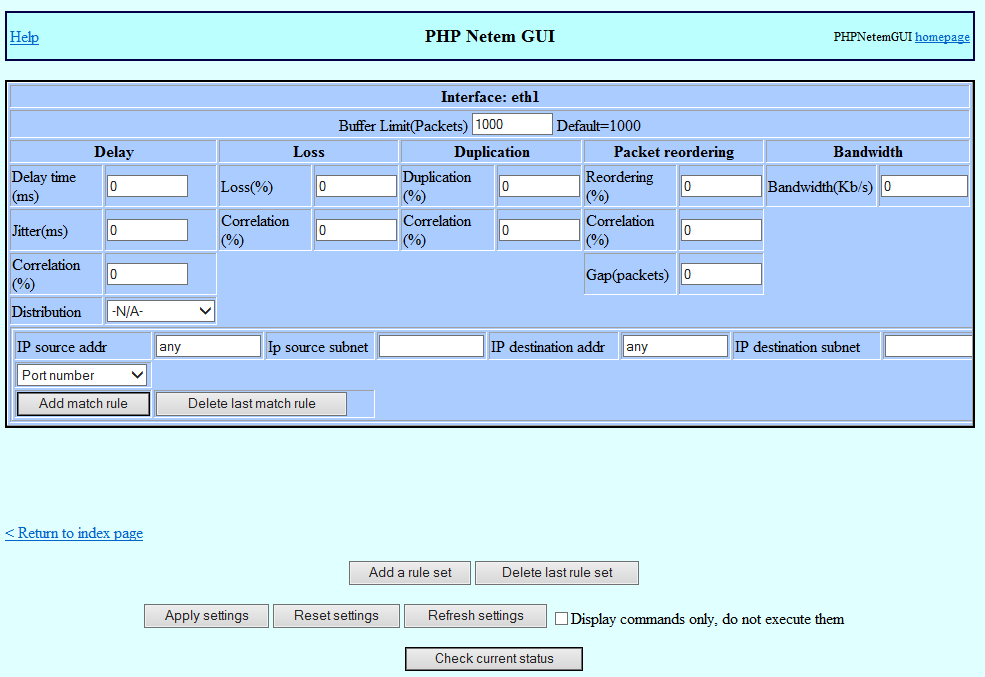Viewport: 985px width, 677px height.
Task: Enable the Display commands only checkbox
Action: (x=561, y=618)
